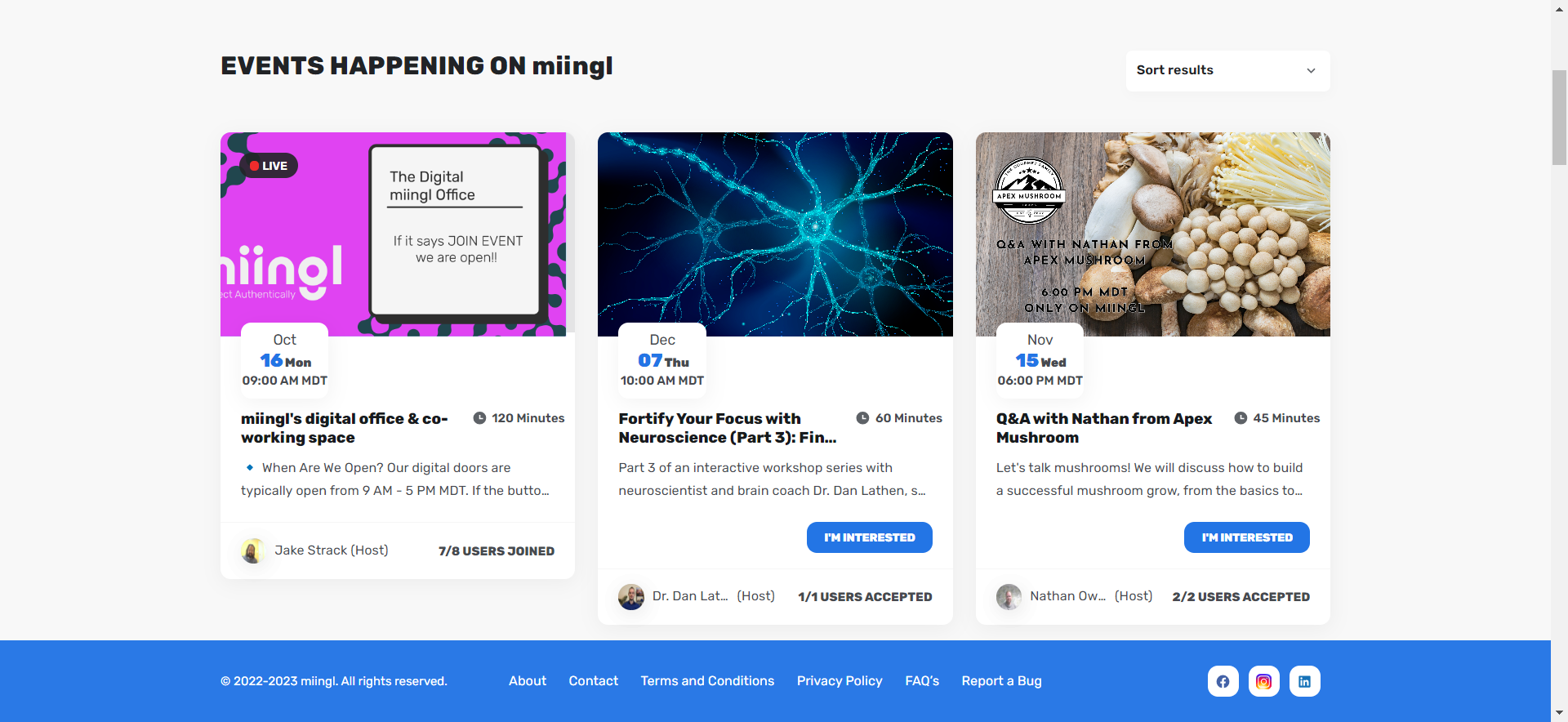
Task: Click the clock icon beside 120 Minutes
Action: (x=479, y=418)
